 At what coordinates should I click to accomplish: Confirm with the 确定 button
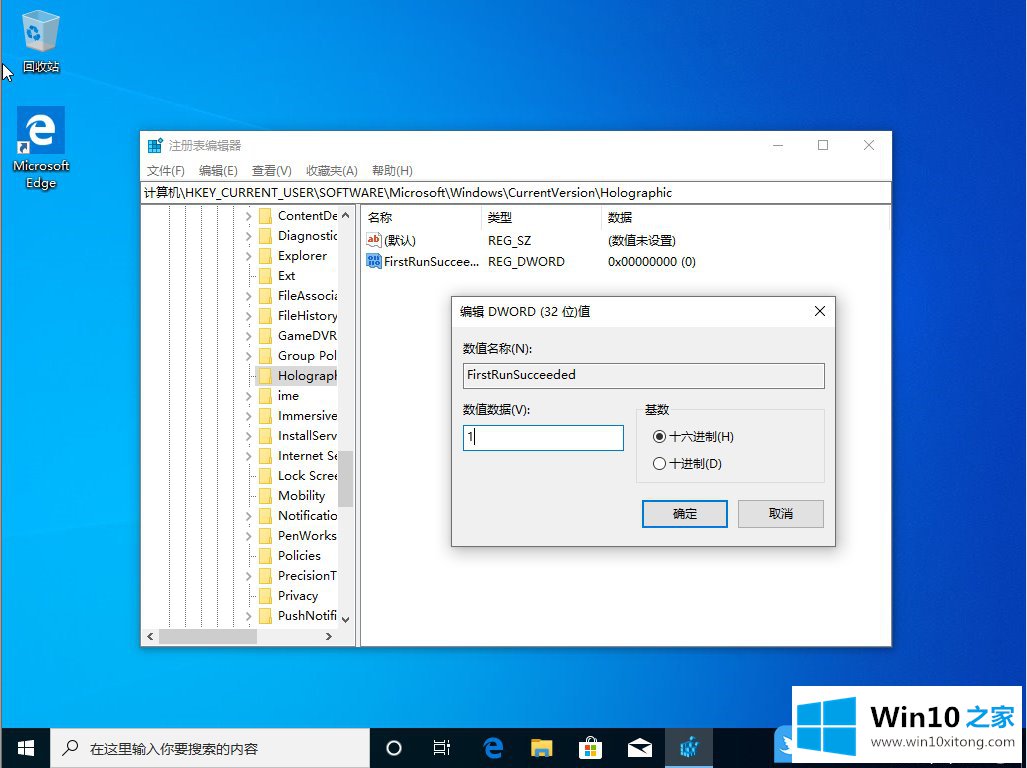point(685,514)
